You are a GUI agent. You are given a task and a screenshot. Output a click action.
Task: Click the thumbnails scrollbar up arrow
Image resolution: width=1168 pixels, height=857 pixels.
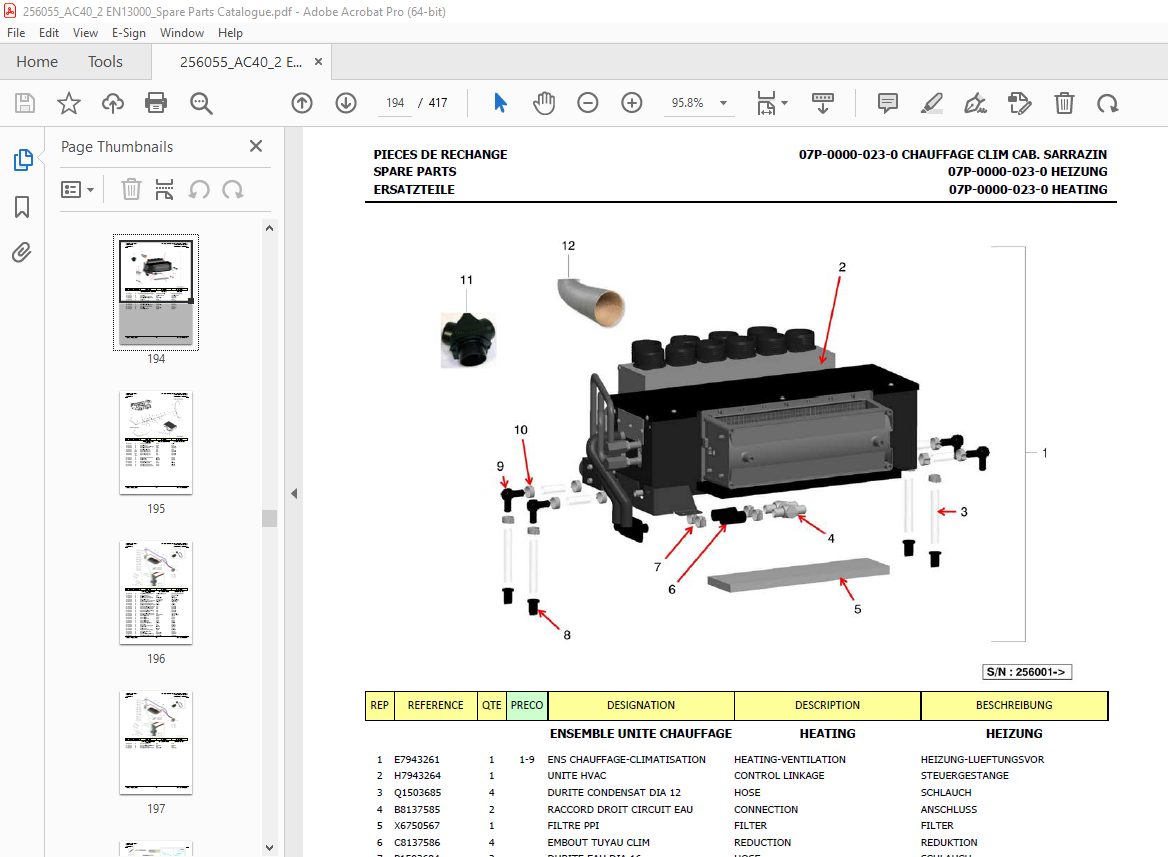pos(270,228)
